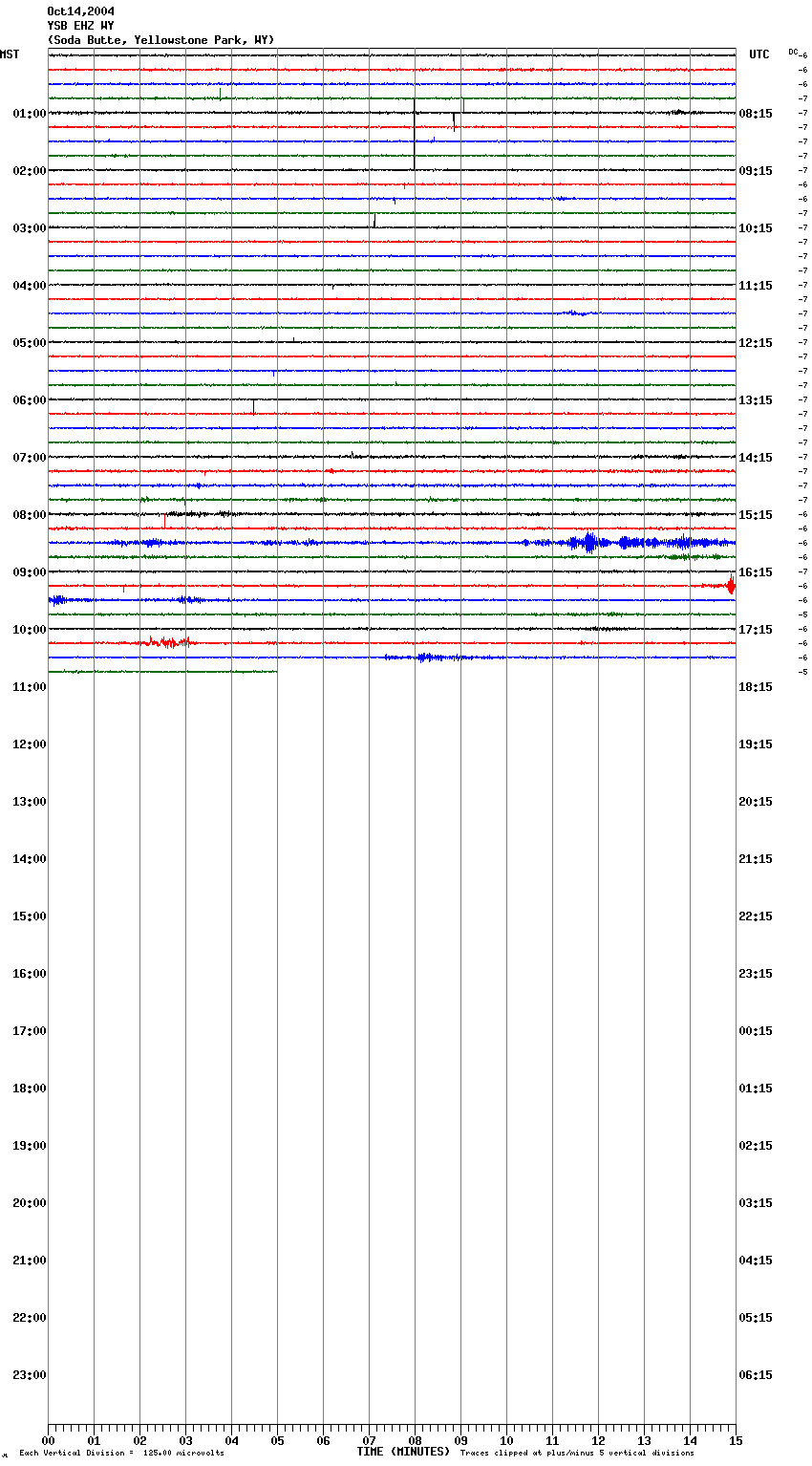Select the 06:00 MST time label
Screen dimensions: 812x1466
[30, 400]
